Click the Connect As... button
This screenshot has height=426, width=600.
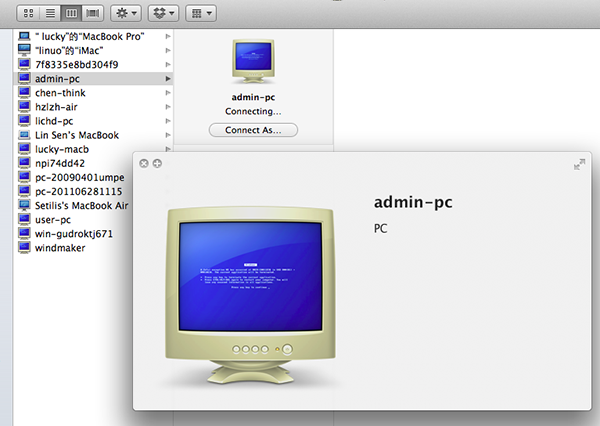coord(253,130)
